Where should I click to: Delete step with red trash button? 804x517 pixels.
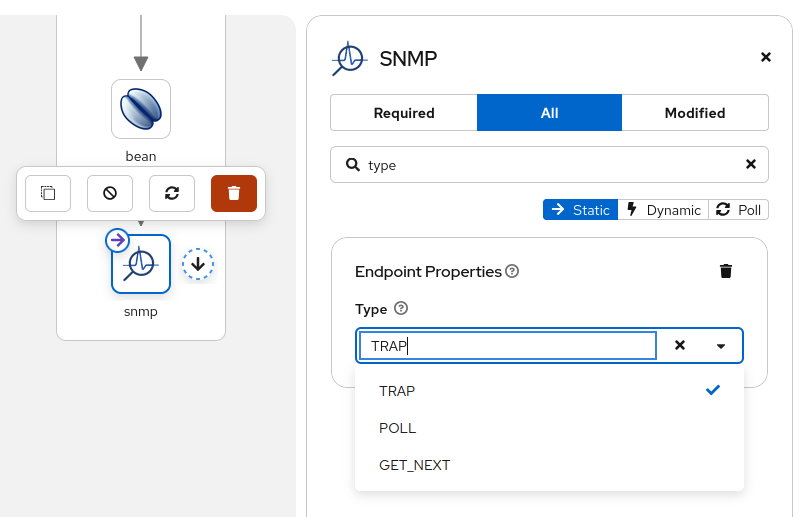tap(234, 193)
